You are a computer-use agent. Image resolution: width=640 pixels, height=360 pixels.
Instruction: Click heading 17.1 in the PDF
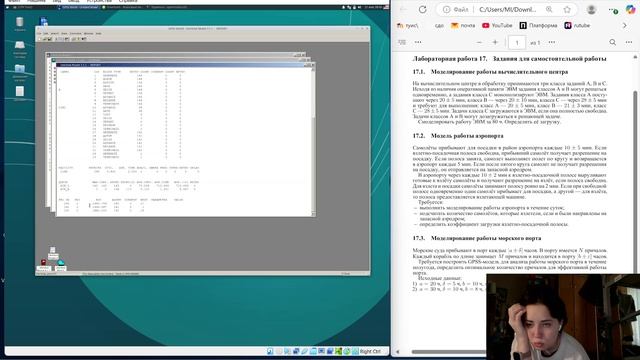(490, 72)
